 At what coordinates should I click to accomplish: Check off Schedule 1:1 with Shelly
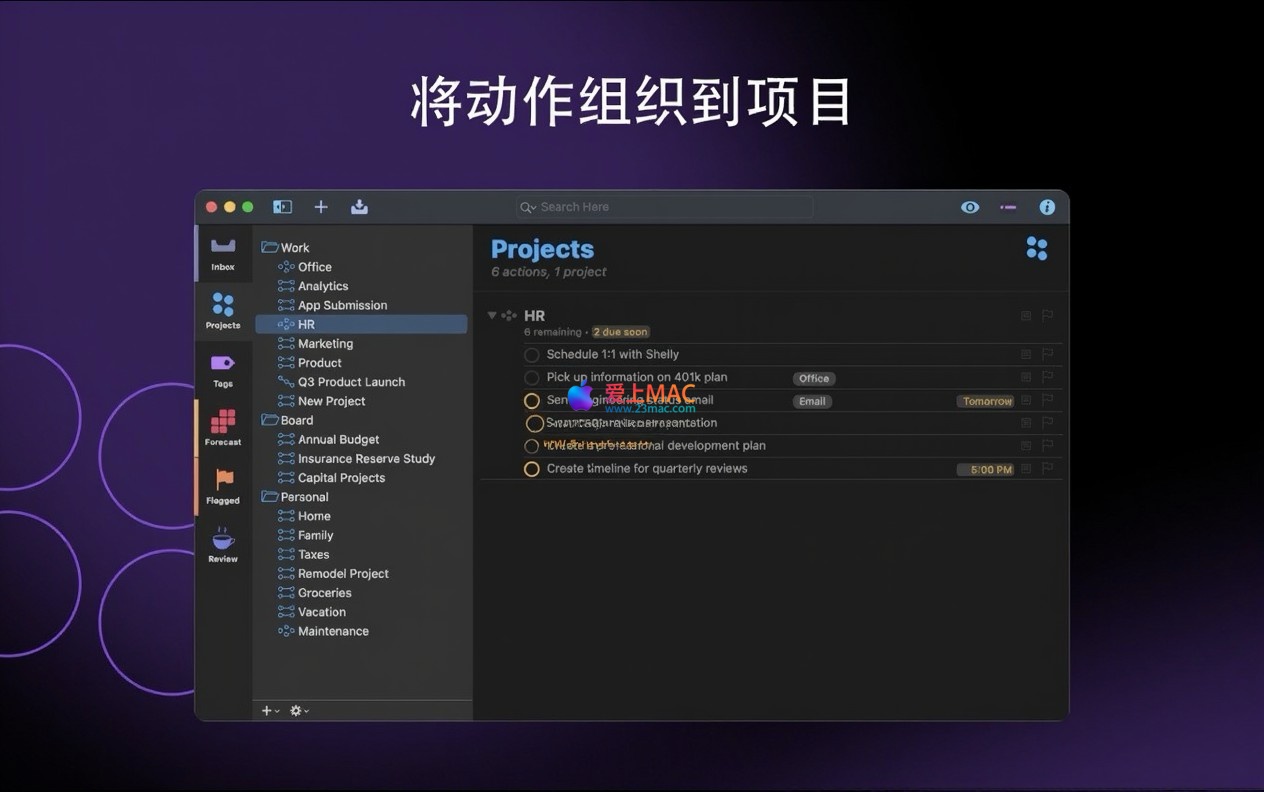(532, 355)
